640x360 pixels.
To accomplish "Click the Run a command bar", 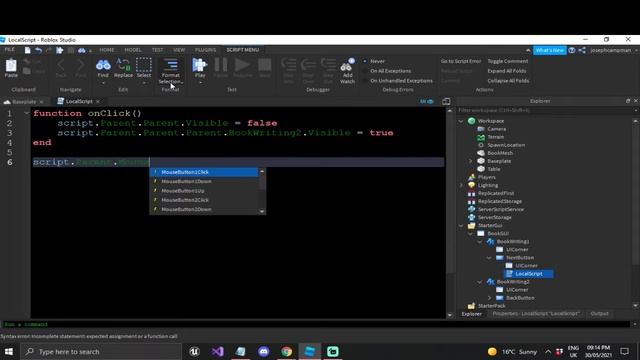I will (x=316, y=324).
